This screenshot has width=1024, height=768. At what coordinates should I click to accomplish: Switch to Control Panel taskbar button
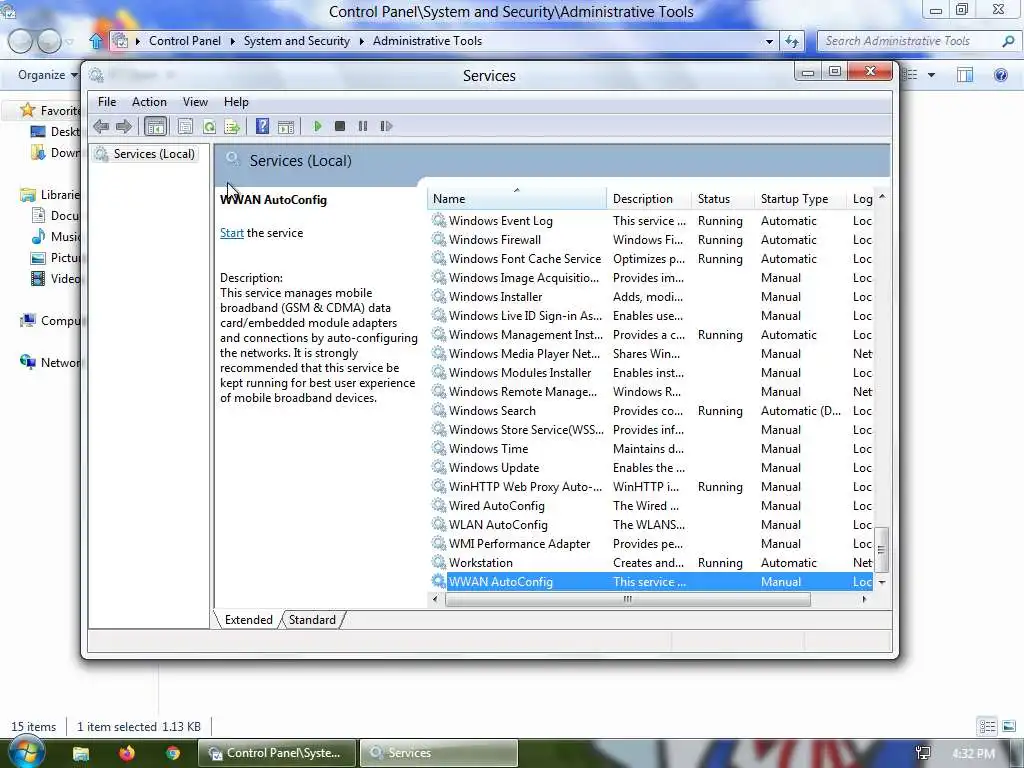pos(278,753)
